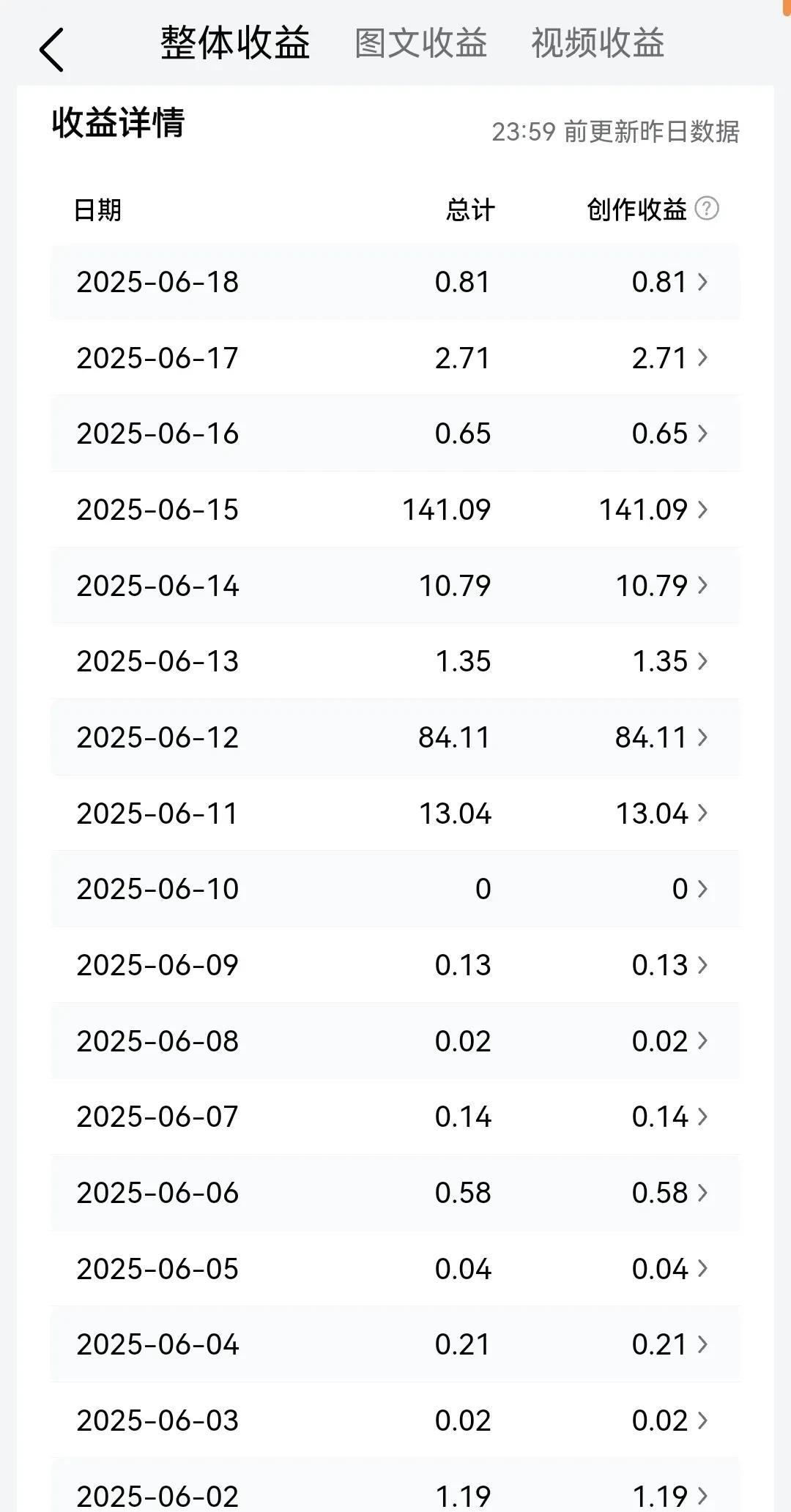Image resolution: width=791 pixels, height=1512 pixels.
Task: Tap the back arrow icon
Action: click(x=51, y=50)
